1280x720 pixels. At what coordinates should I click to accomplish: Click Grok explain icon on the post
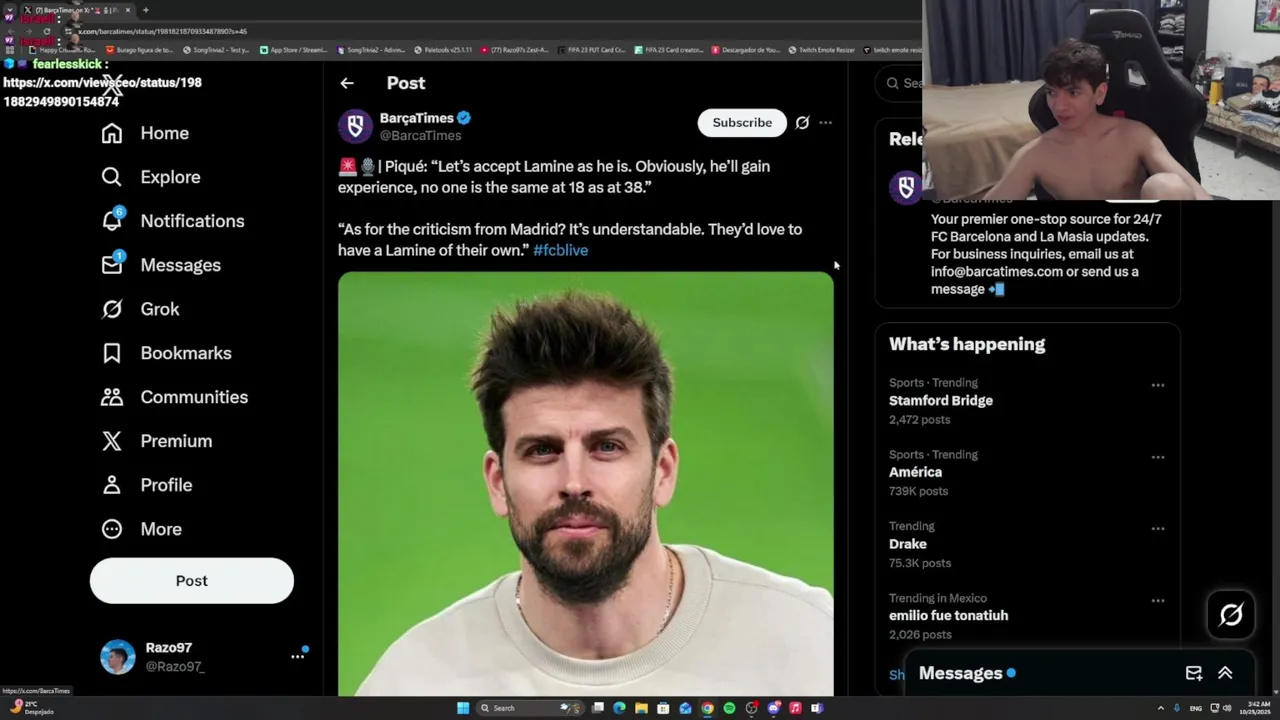point(802,122)
